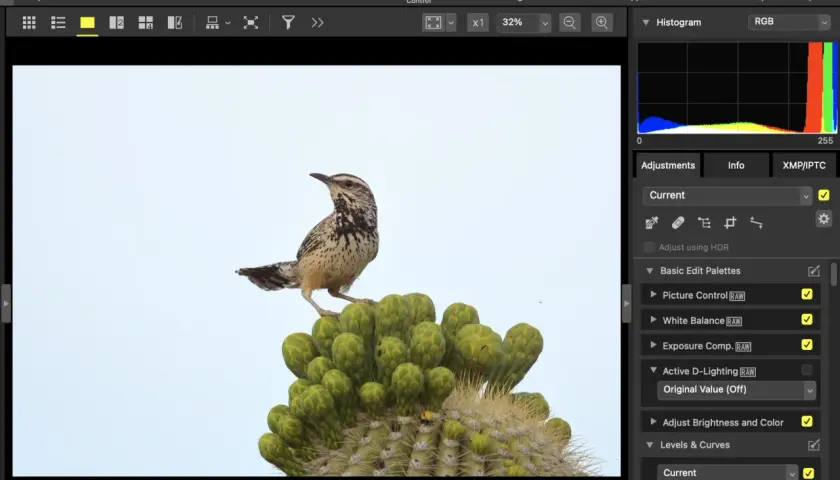This screenshot has width=840, height=480.
Task: Toggle the White Balance checkbox
Action: tap(807, 319)
